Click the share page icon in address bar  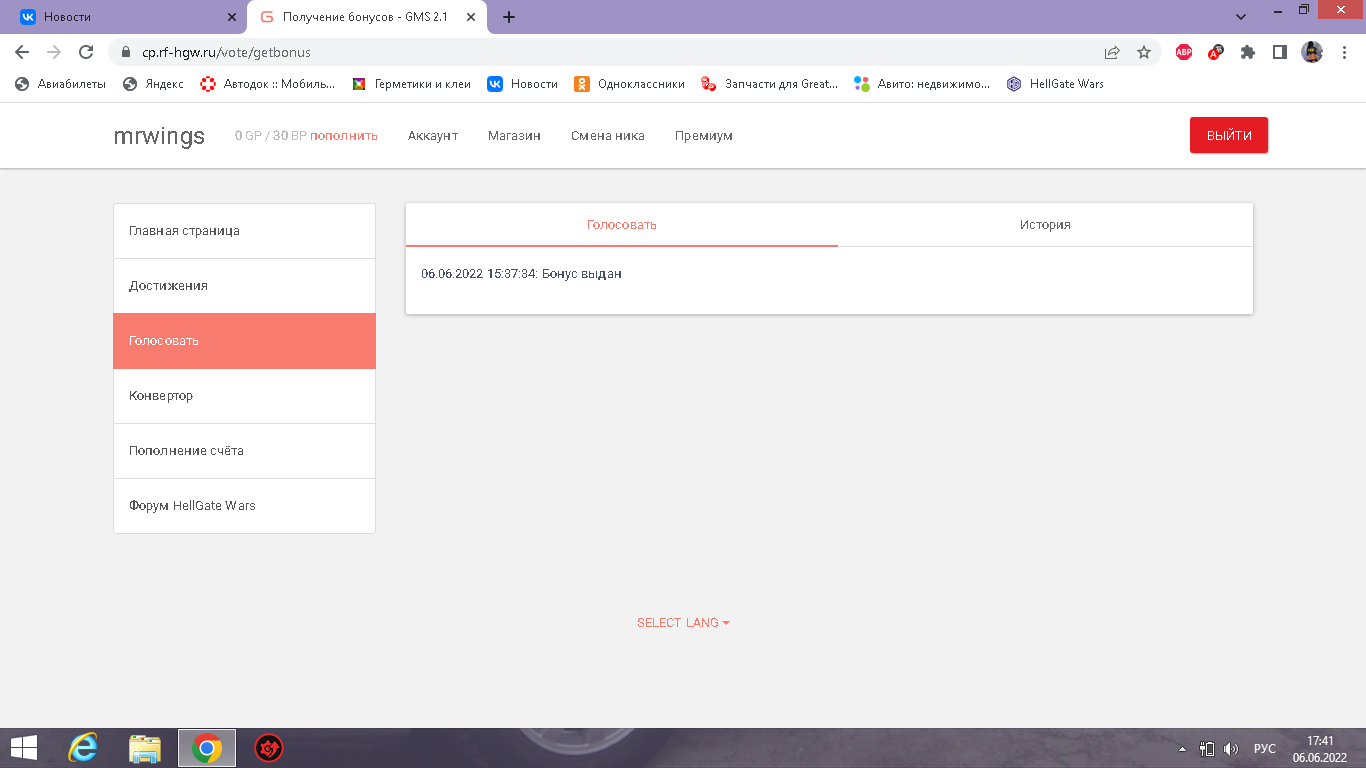tap(1112, 52)
